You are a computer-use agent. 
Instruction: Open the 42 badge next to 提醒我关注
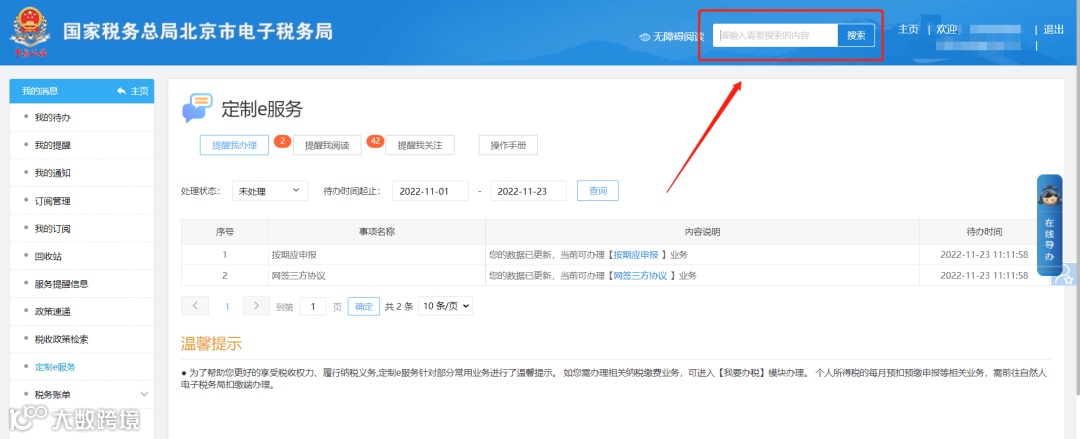coord(375,141)
